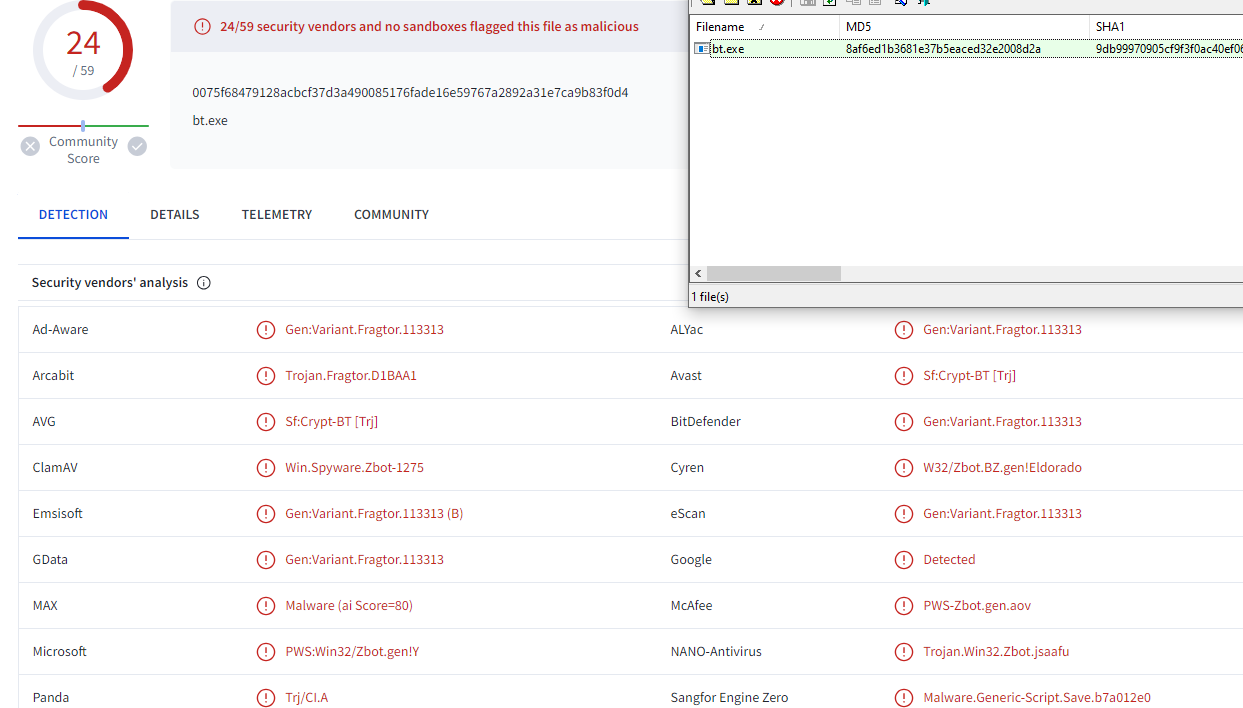Click the alert icon in the malicious banner
Screen dimensions: 1243x708
pos(203,27)
